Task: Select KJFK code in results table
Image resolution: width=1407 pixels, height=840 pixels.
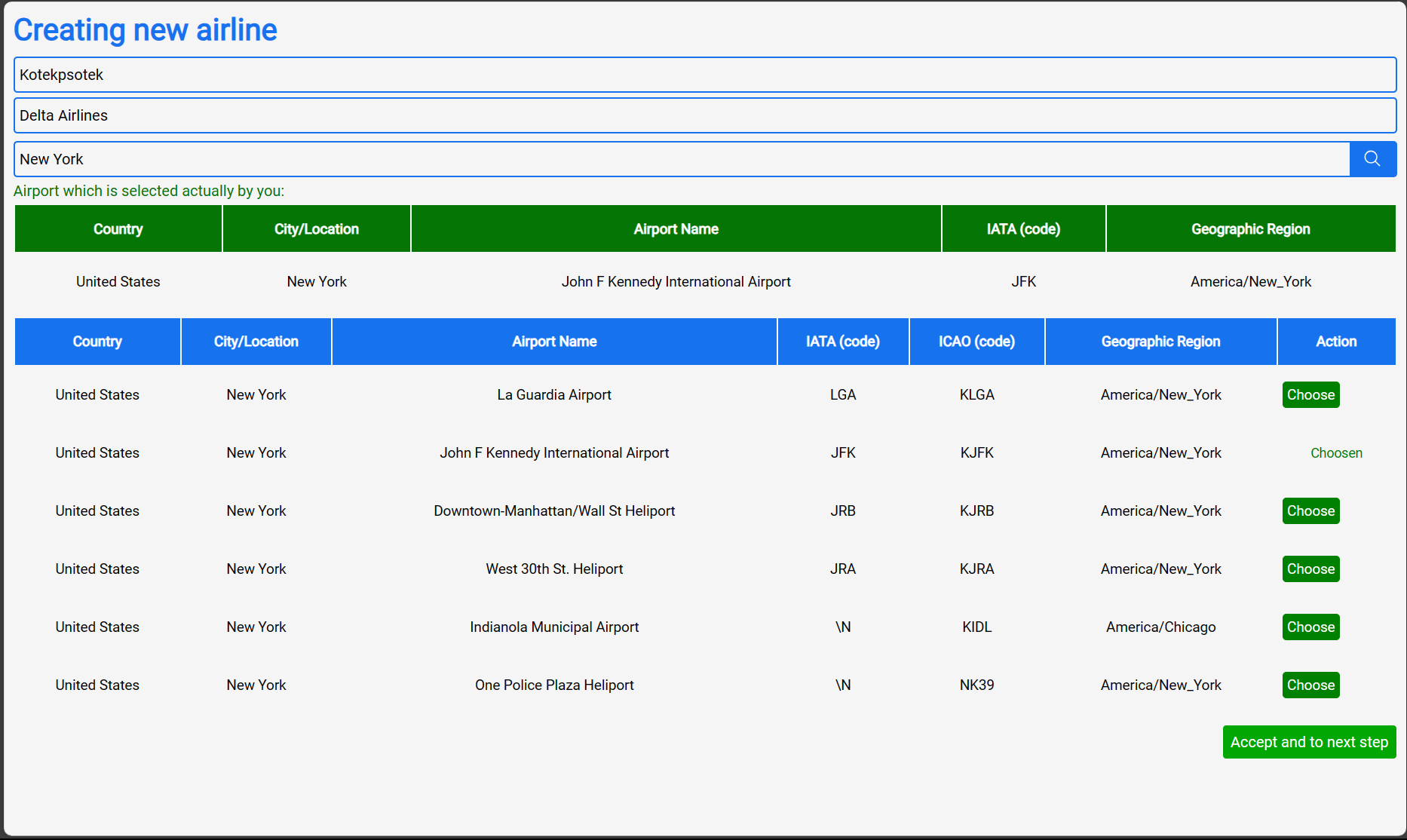Action: pos(976,453)
